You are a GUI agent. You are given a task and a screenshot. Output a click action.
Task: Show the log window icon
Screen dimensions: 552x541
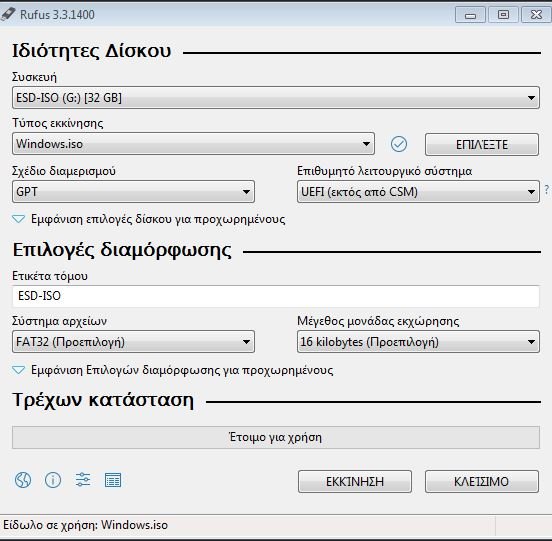(x=113, y=480)
